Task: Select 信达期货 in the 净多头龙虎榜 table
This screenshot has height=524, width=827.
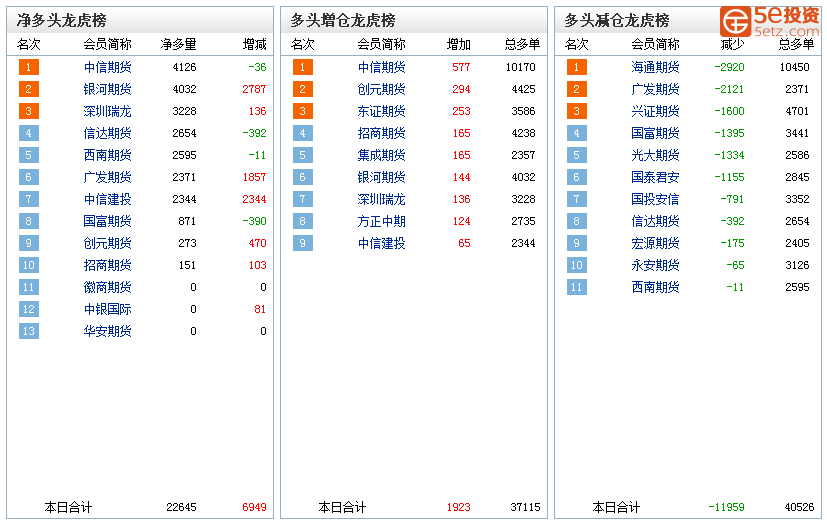Action: click(x=108, y=133)
